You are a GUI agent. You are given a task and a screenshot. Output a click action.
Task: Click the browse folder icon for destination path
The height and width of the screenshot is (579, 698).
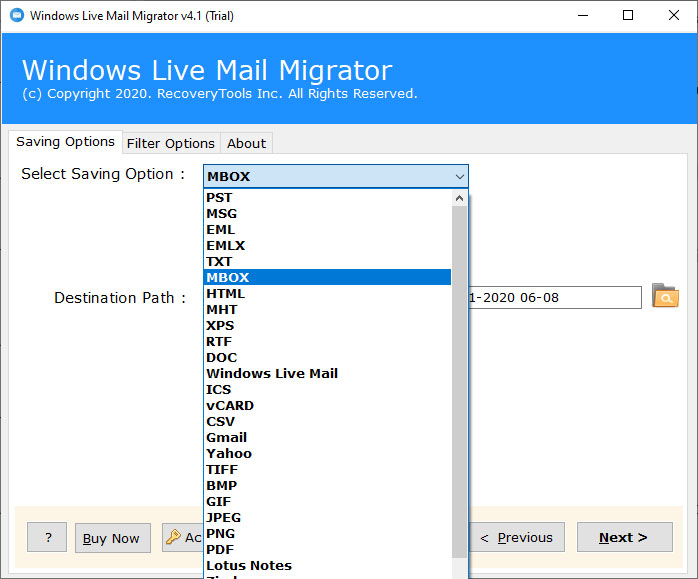tap(665, 296)
